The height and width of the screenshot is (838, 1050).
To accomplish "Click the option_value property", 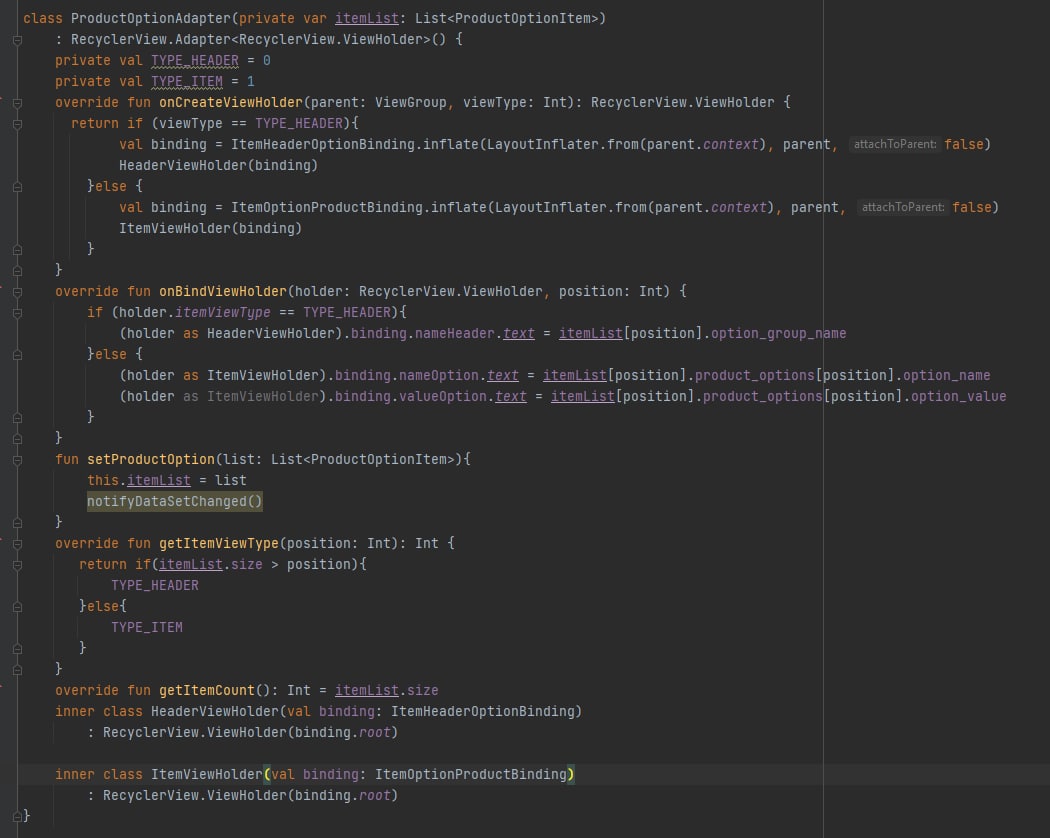I will click(x=958, y=397).
